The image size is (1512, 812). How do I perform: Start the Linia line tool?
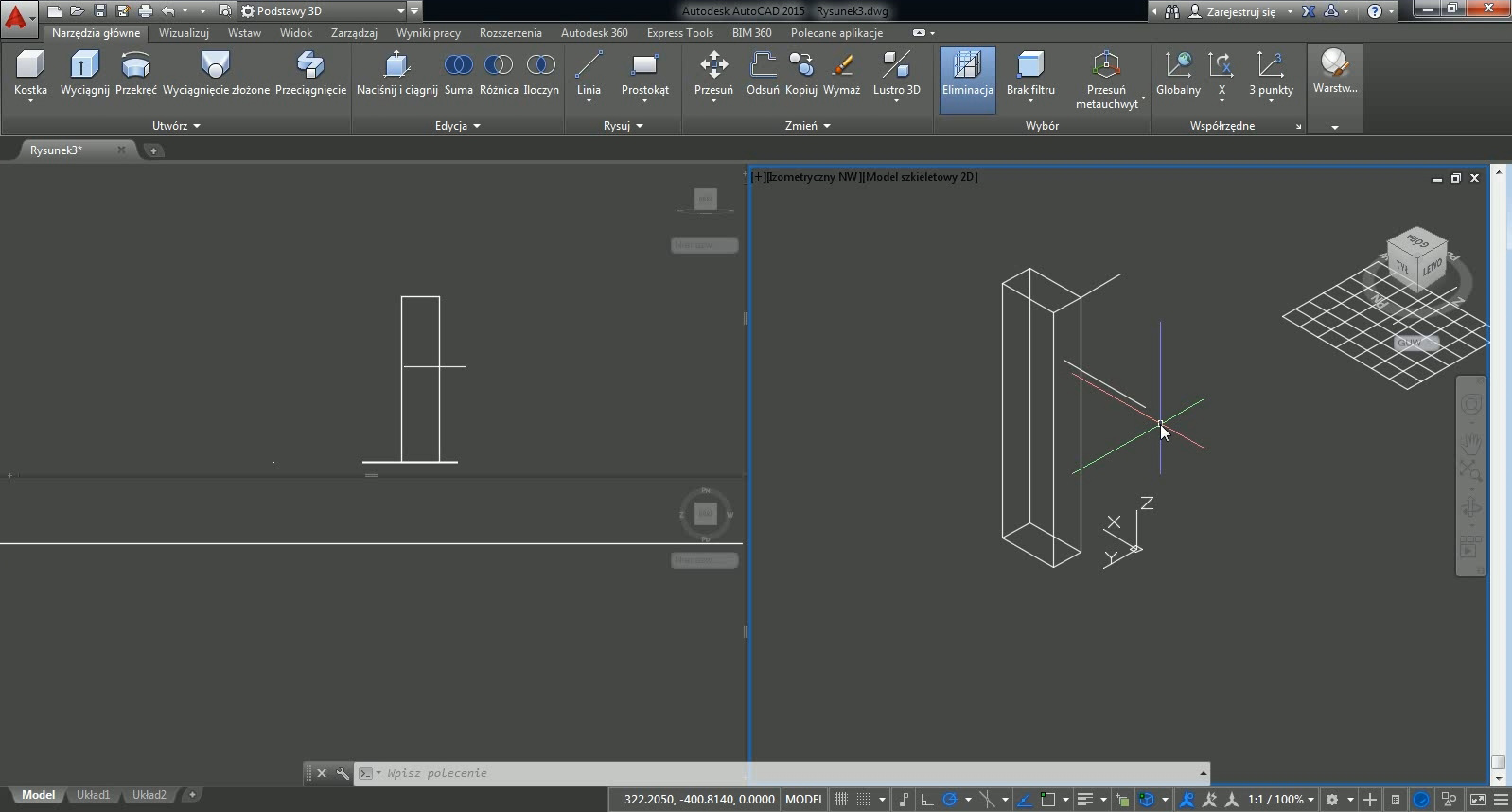pyautogui.click(x=589, y=73)
